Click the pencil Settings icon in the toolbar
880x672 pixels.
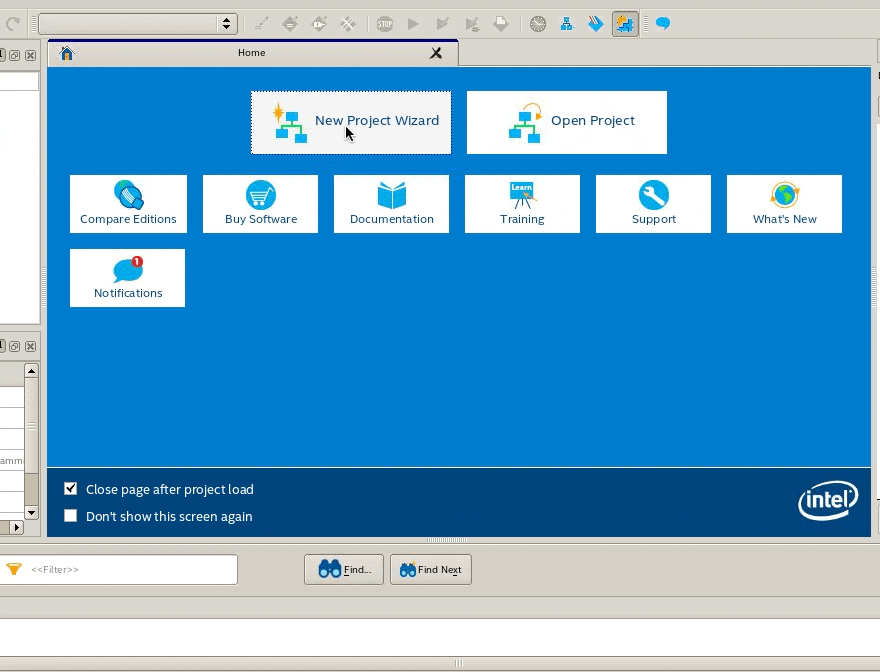coord(261,24)
